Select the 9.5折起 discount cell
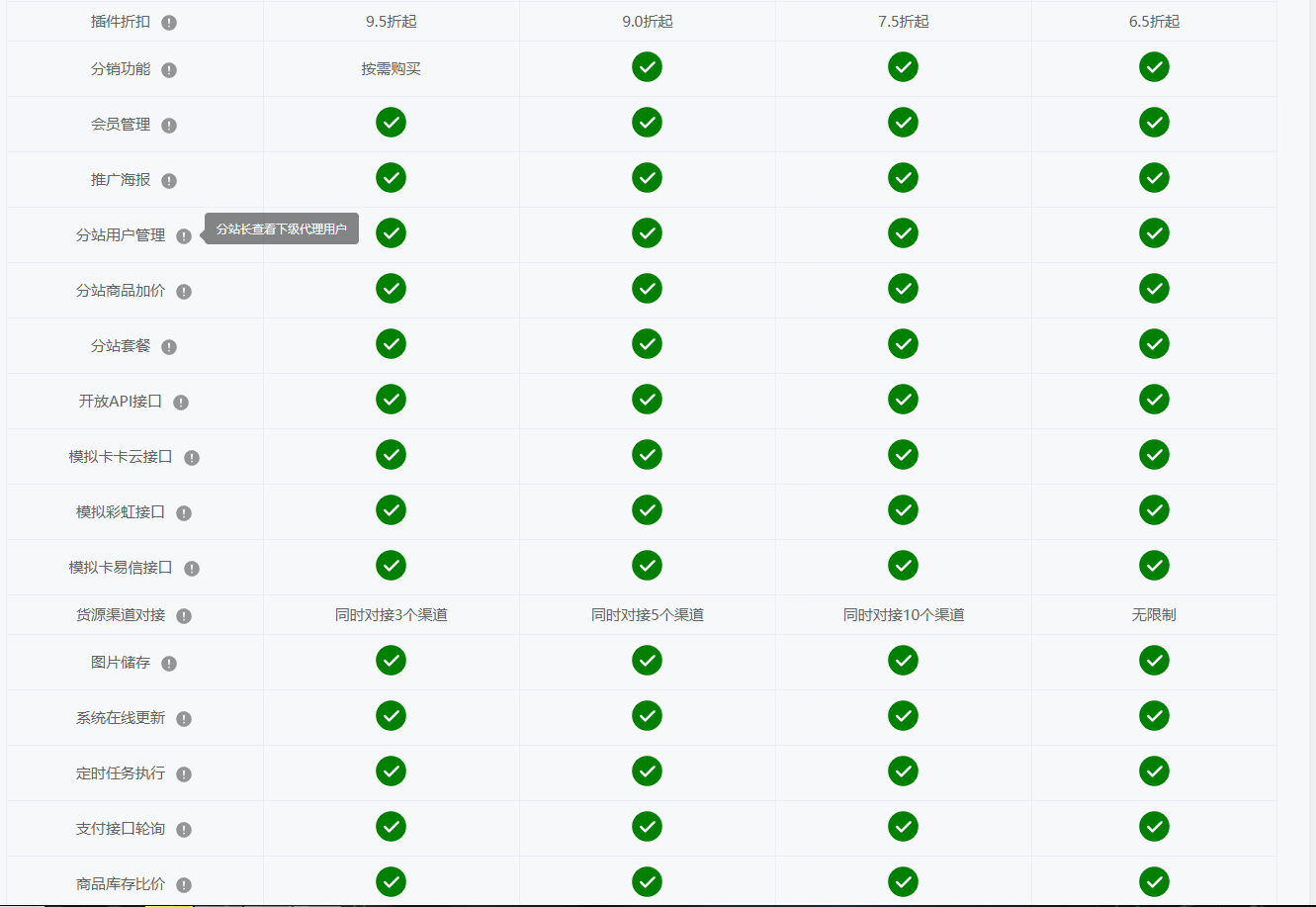This screenshot has width=1316, height=907. 391,22
